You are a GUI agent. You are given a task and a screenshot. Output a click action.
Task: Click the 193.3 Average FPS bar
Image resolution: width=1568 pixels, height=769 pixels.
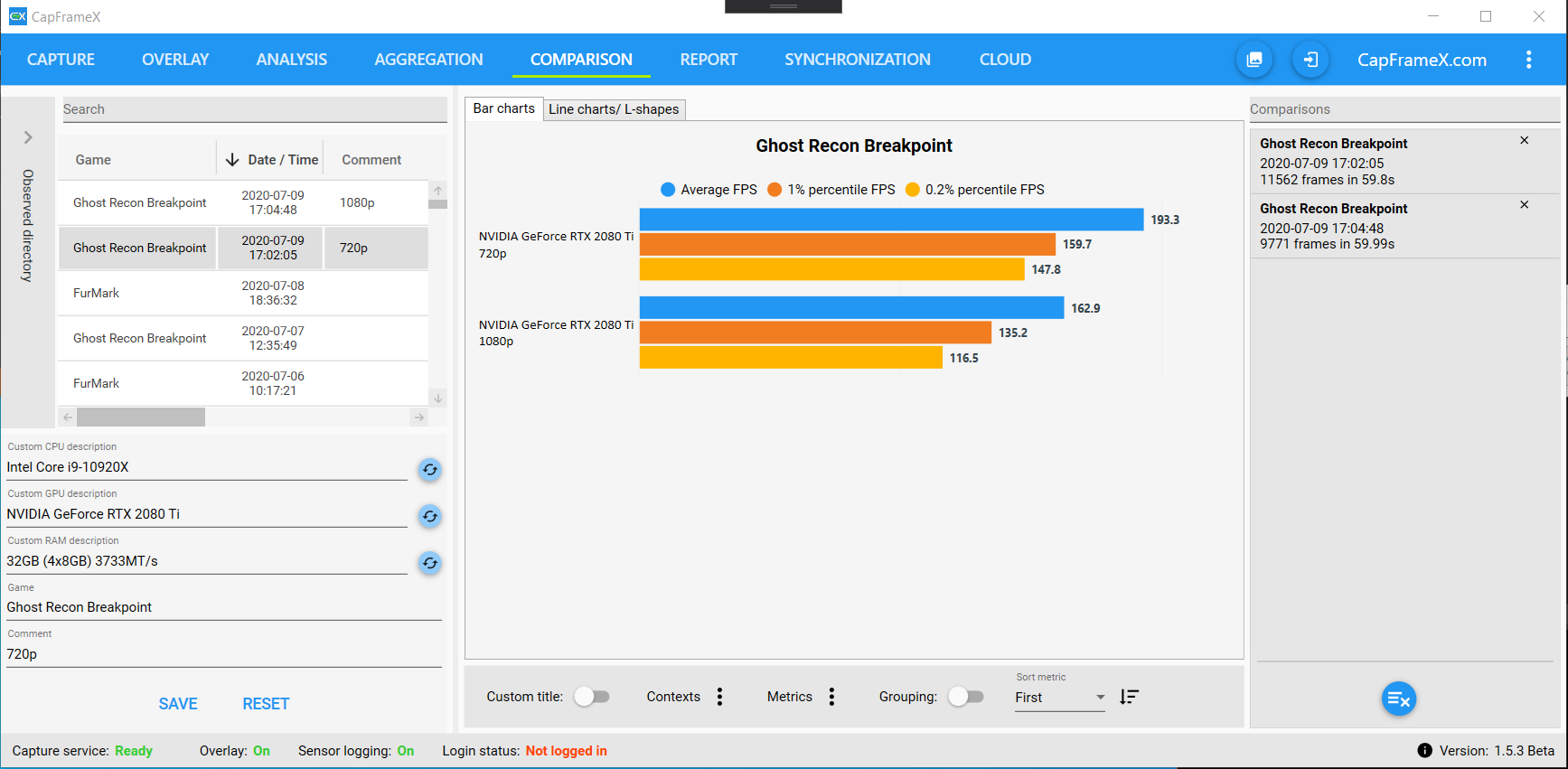click(891, 220)
